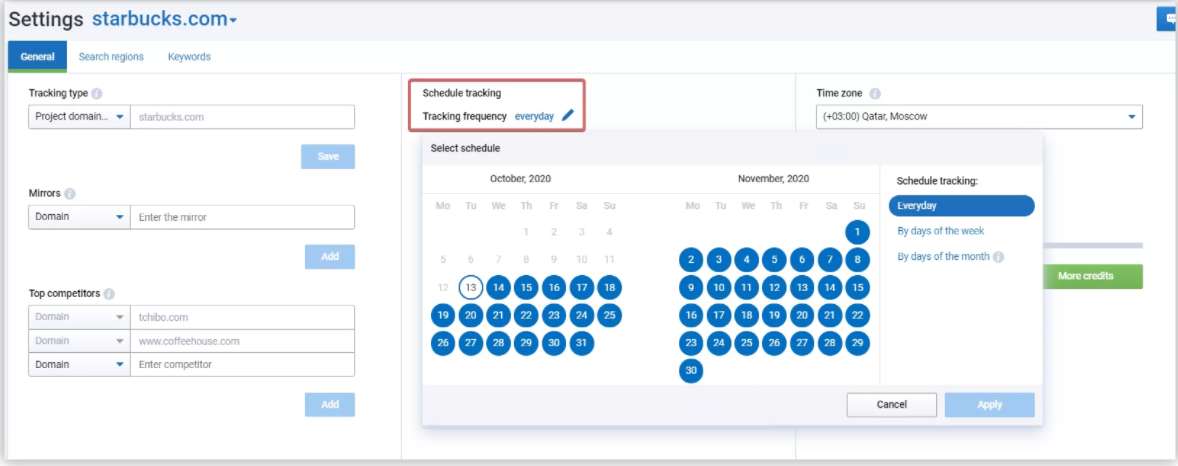
Task: Toggle October 18 in the calendar
Action: click(x=609, y=288)
